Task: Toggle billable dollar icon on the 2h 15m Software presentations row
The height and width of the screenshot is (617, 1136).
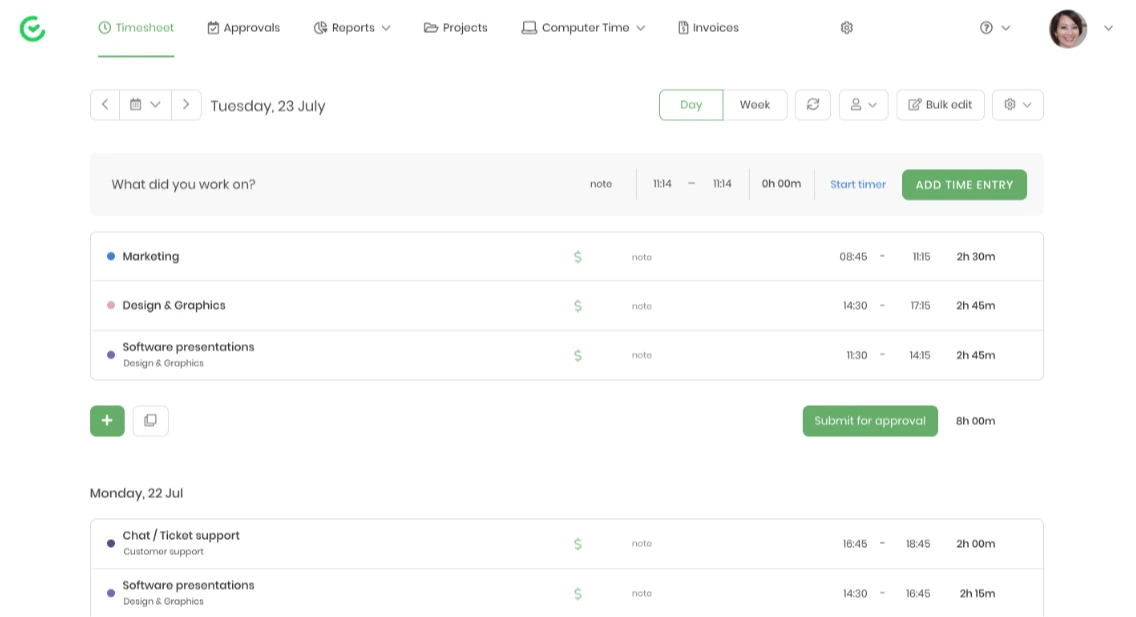Action: pos(577,594)
